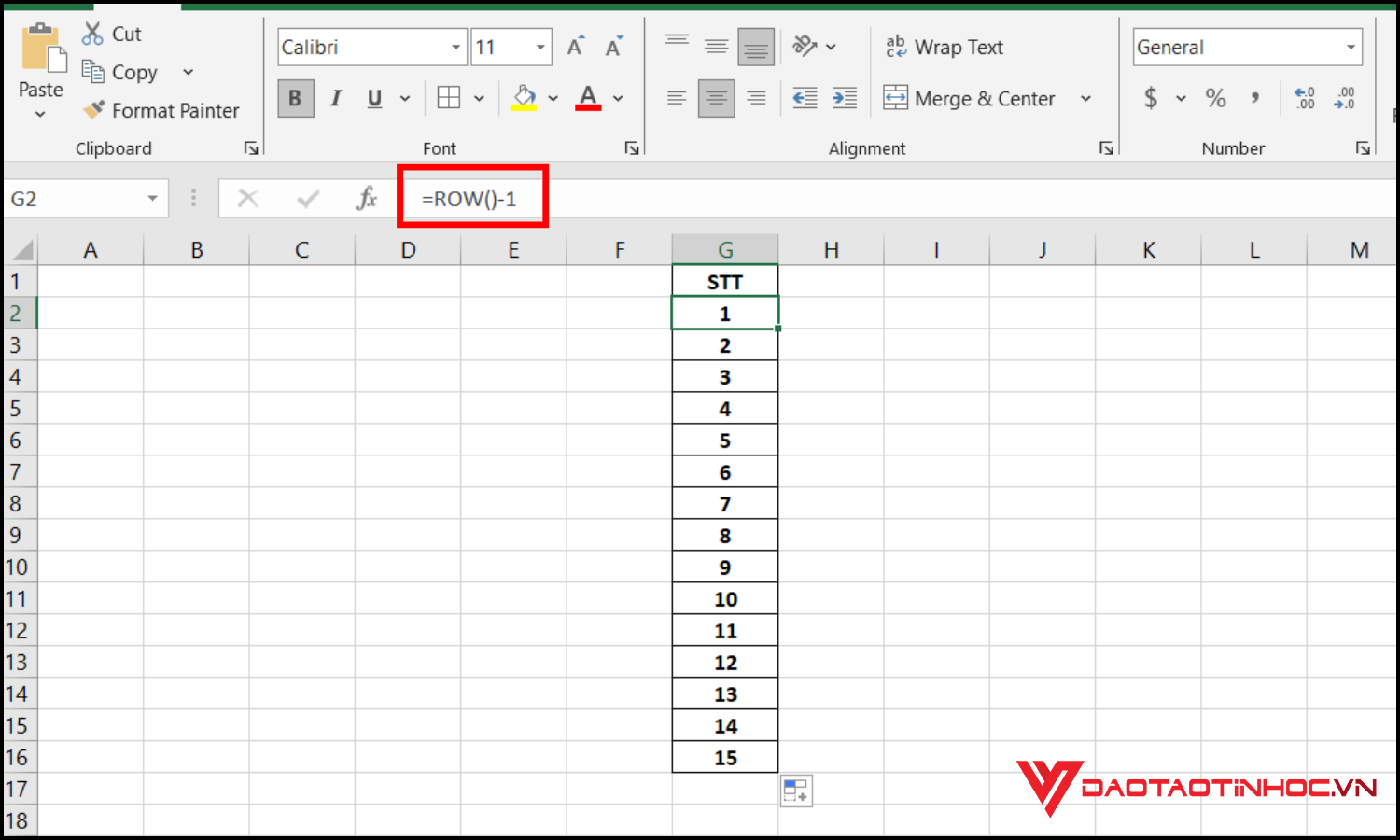Click the Fill Color bucket icon

click(x=524, y=98)
